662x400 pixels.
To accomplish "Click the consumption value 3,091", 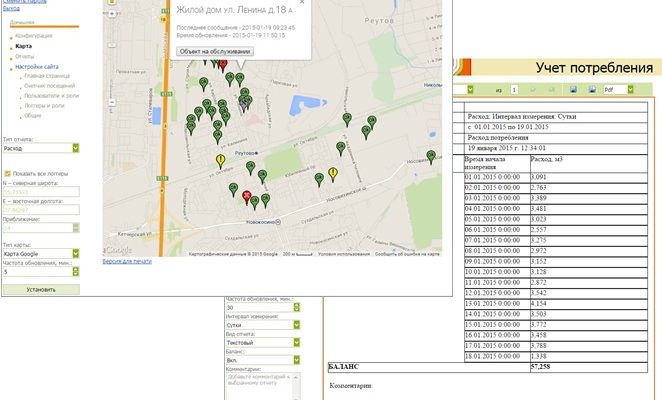I will (x=539, y=177).
